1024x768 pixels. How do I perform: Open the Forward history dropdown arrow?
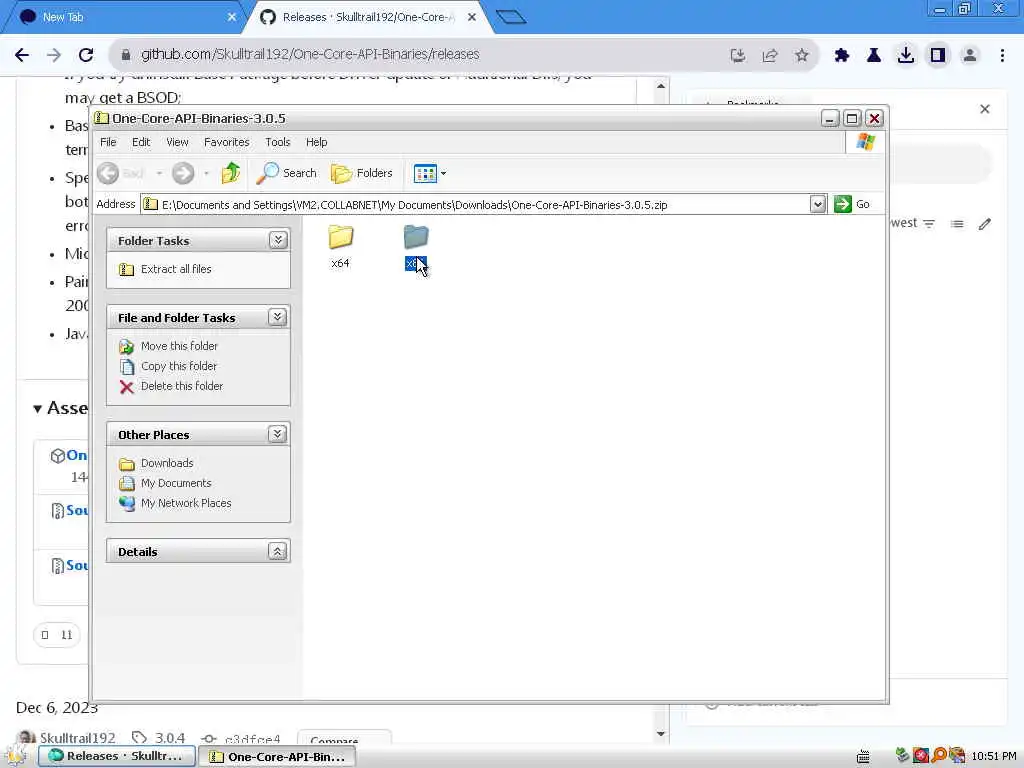(x=206, y=173)
